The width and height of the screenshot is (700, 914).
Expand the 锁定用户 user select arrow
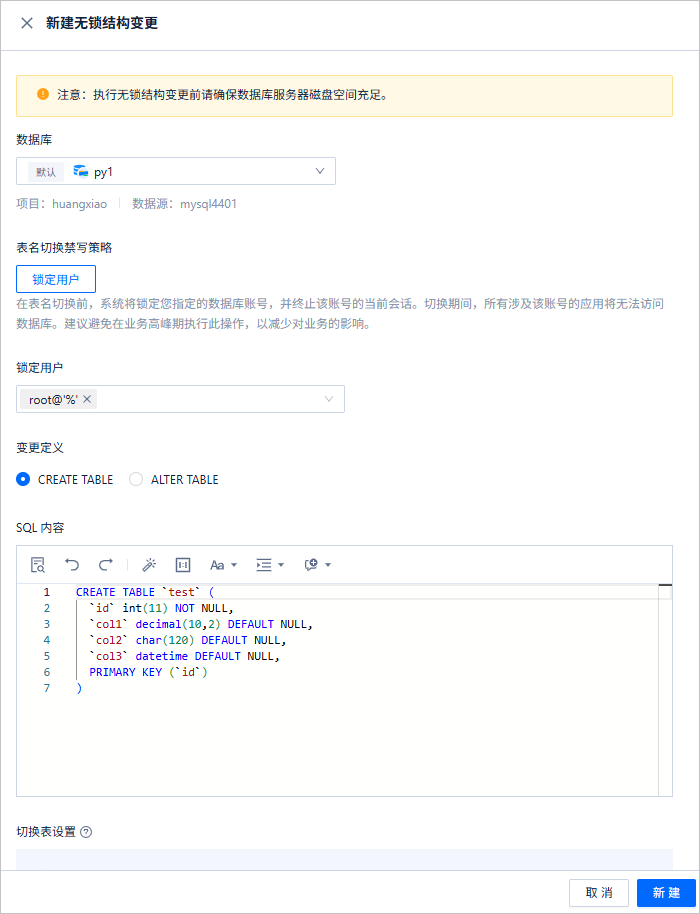[x=329, y=399]
